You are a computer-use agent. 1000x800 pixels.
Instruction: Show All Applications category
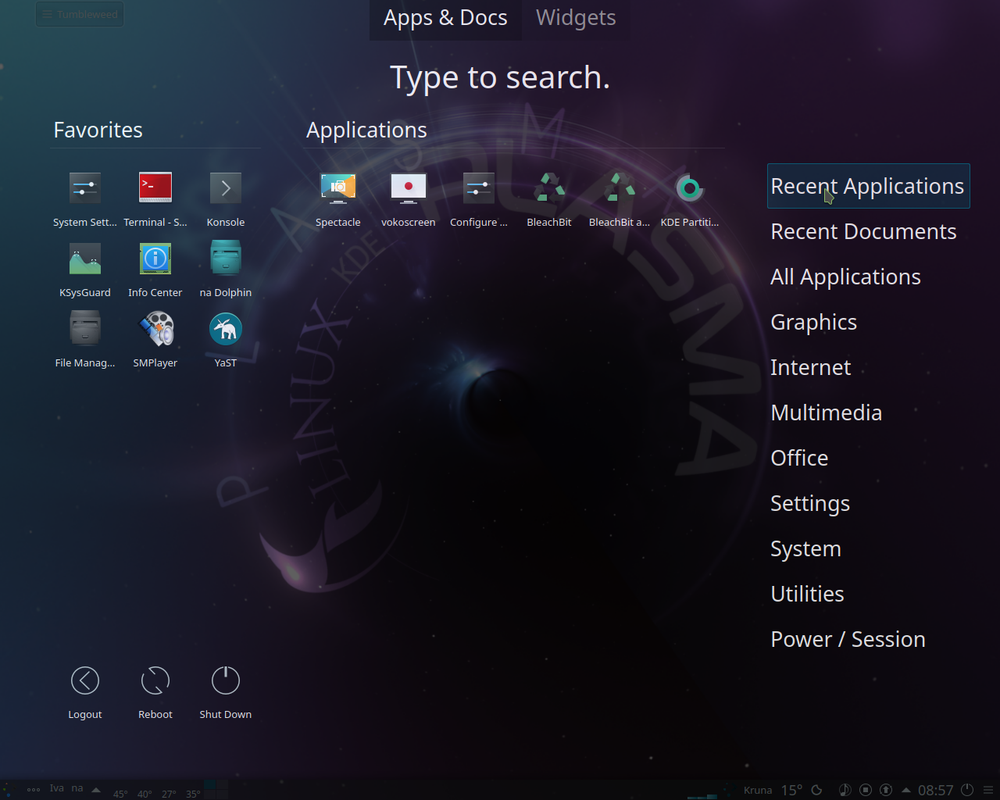[846, 277]
